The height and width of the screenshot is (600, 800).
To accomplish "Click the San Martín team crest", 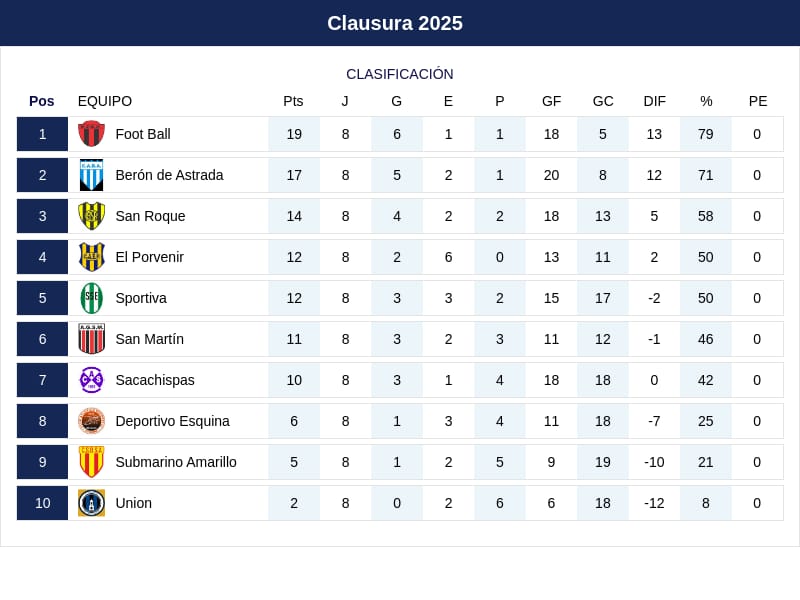I will click(x=91, y=339).
